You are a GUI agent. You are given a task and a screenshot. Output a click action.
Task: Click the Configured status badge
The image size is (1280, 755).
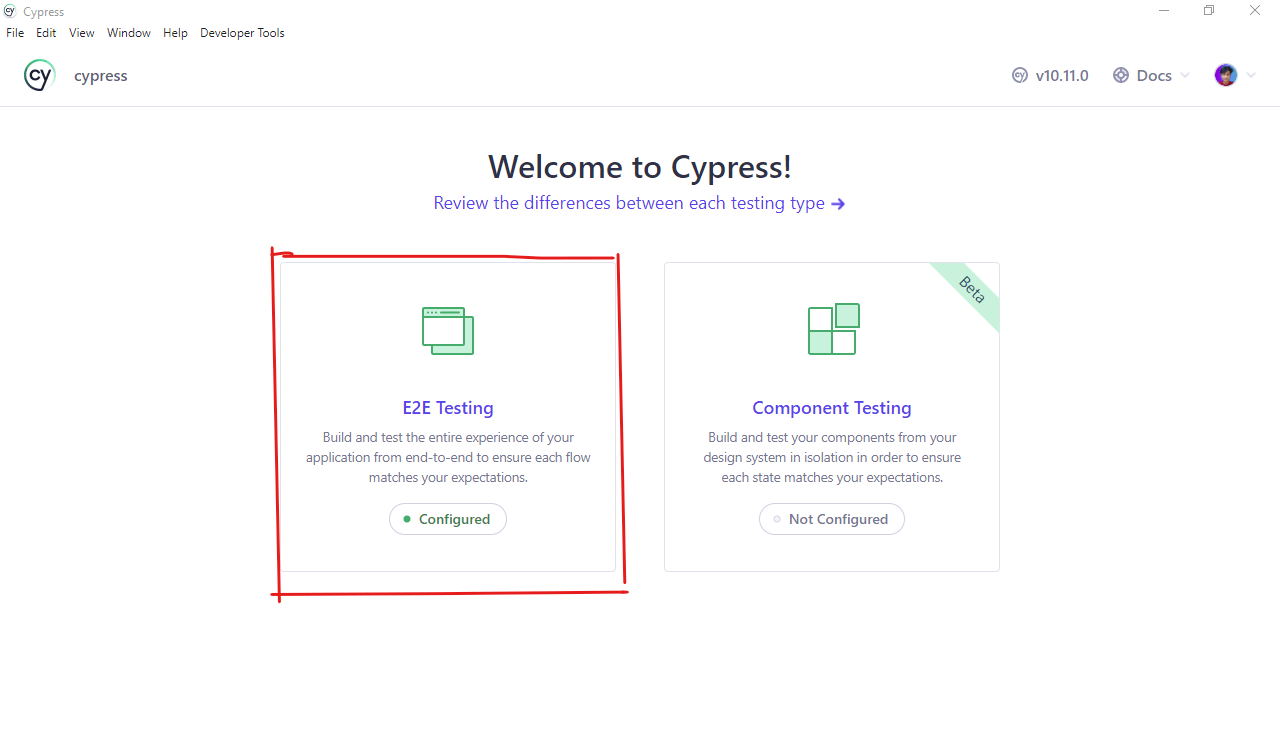click(x=448, y=519)
